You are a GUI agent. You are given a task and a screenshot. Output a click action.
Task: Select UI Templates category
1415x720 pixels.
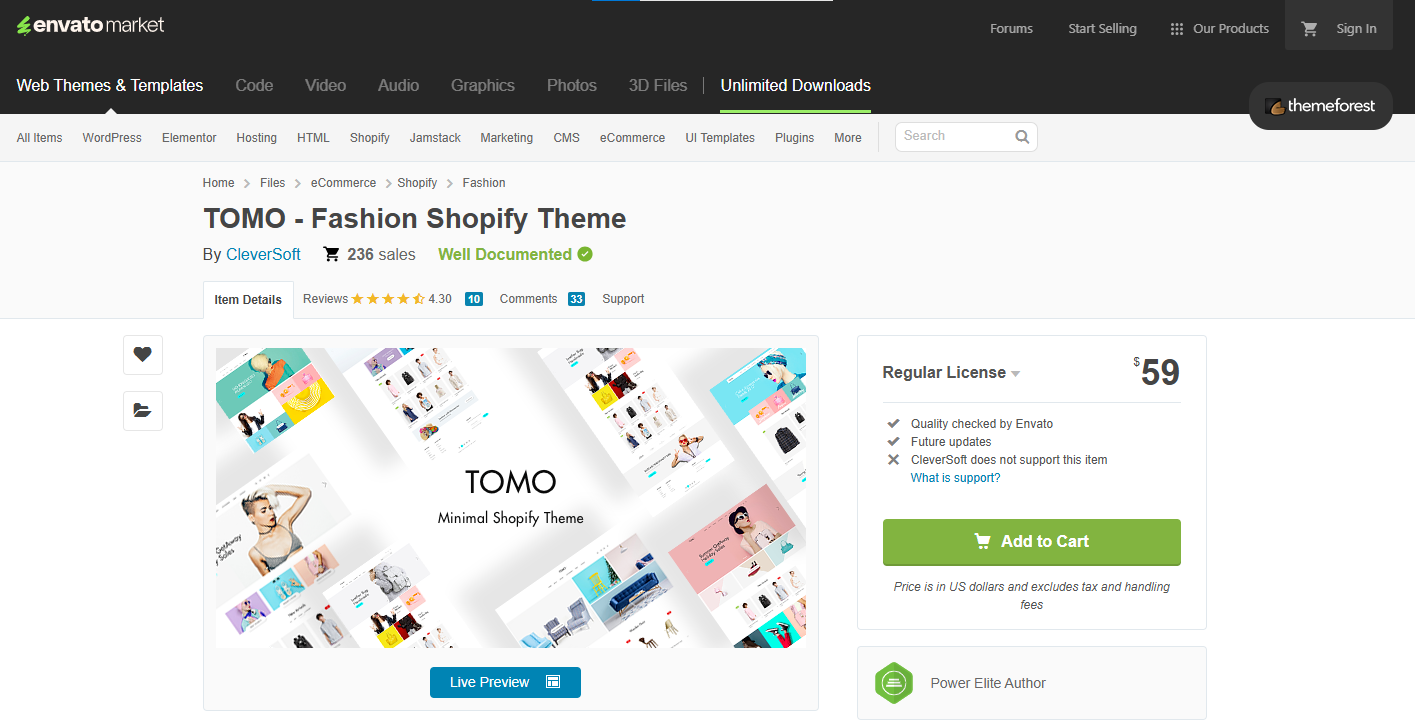pyautogui.click(x=720, y=138)
